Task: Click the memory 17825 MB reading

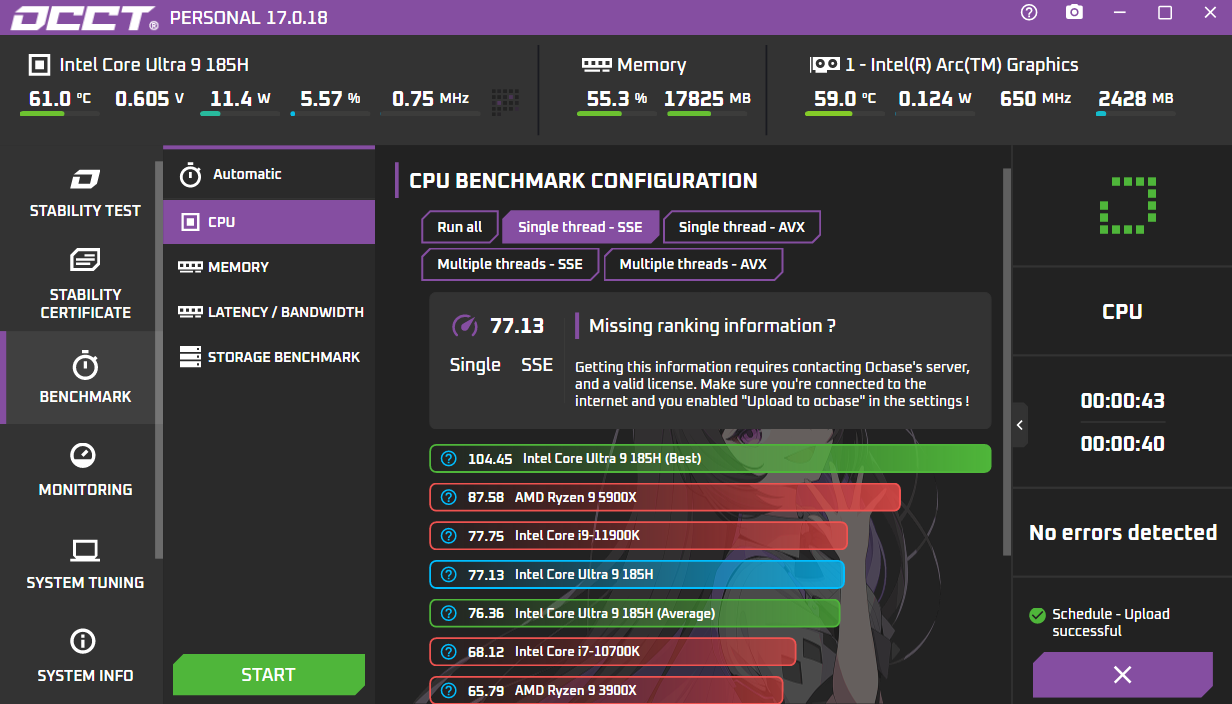Action: (707, 98)
